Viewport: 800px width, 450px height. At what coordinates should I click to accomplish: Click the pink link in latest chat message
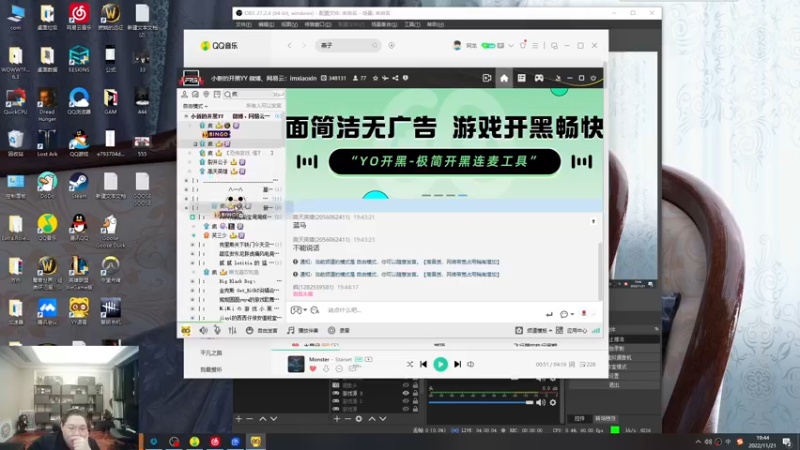pyautogui.click(x=303, y=294)
